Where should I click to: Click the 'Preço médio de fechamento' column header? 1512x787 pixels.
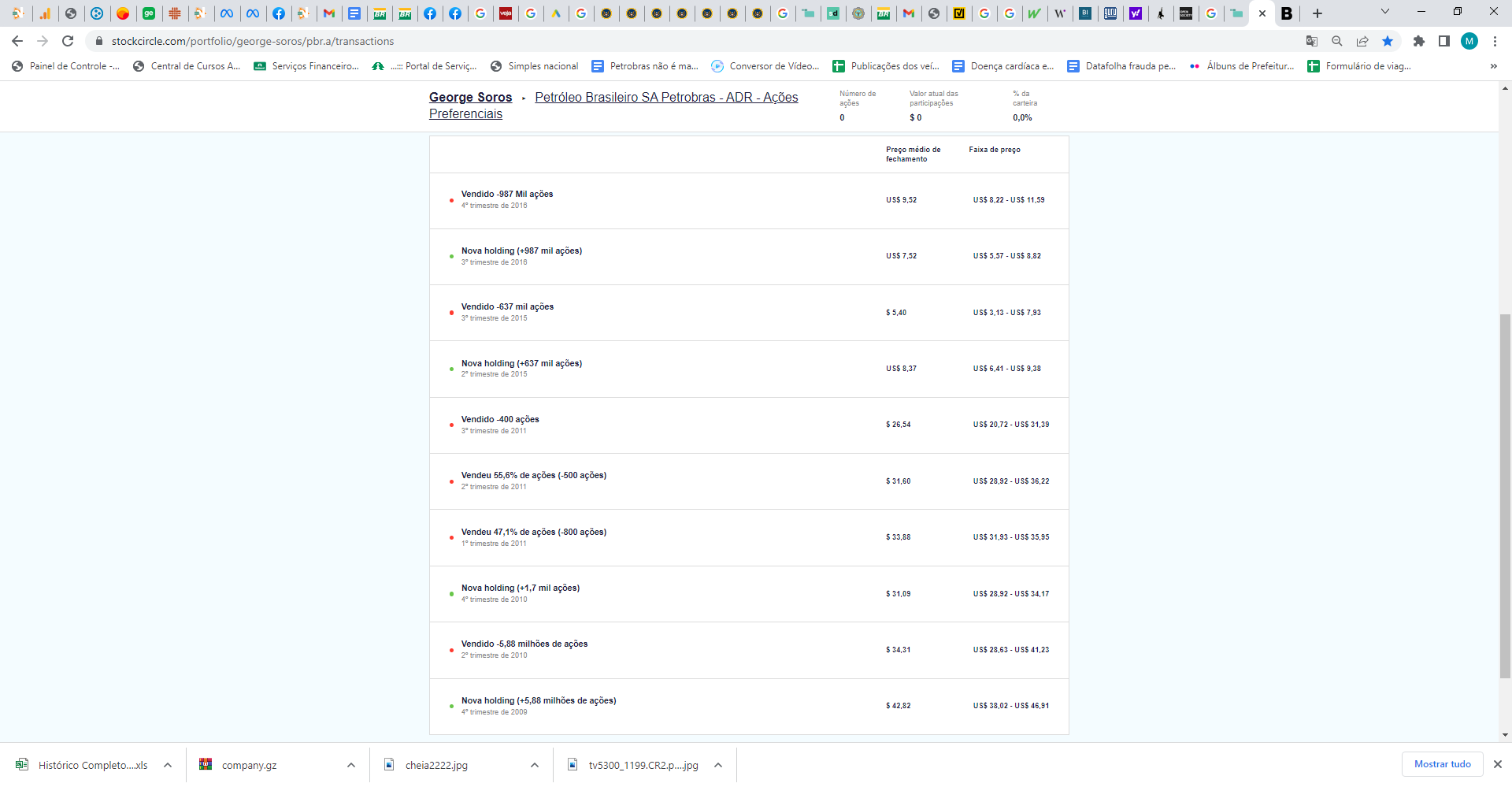point(913,154)
